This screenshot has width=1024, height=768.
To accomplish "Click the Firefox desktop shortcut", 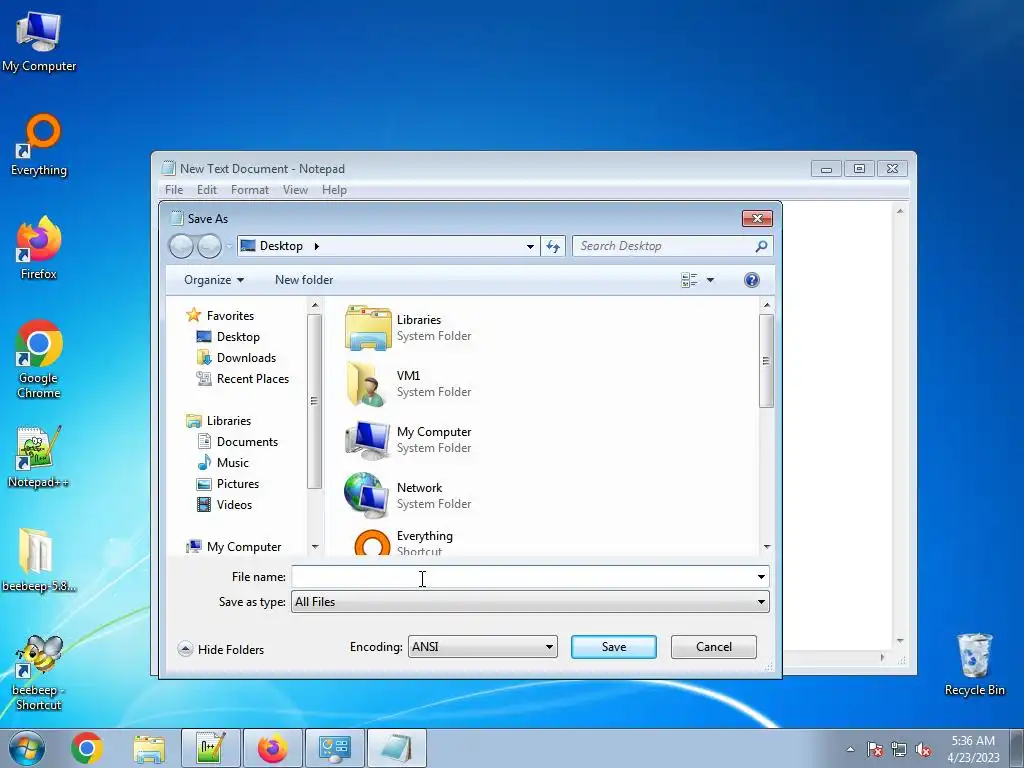I will pyautogui.click(x=39, y=248).
